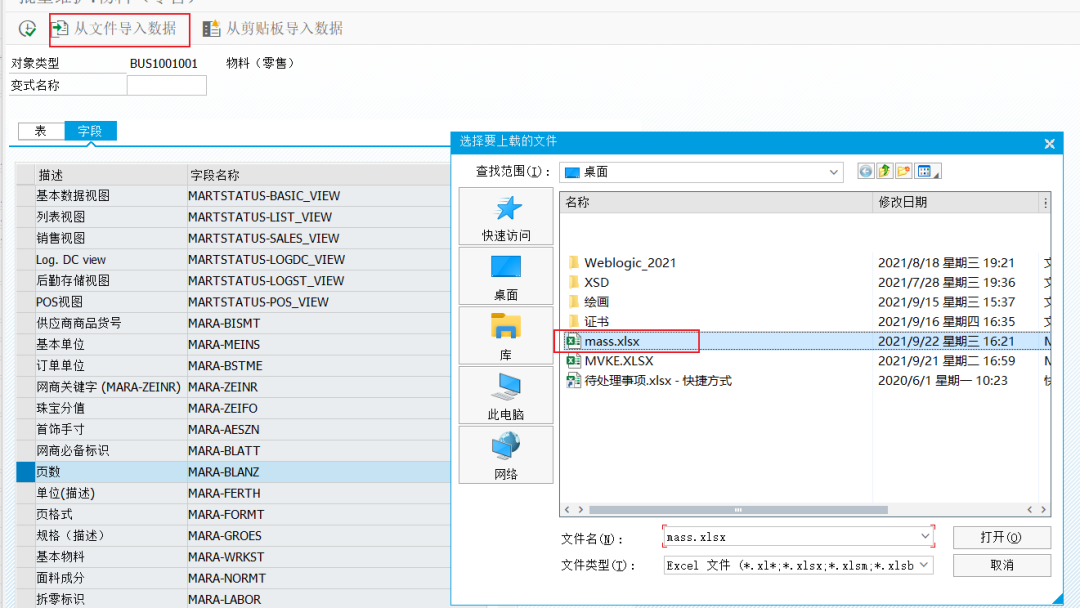Viewport: 1080px width, 608px height.
Task: Click MARA-LABOR field name
Action: tap(225, 600)
